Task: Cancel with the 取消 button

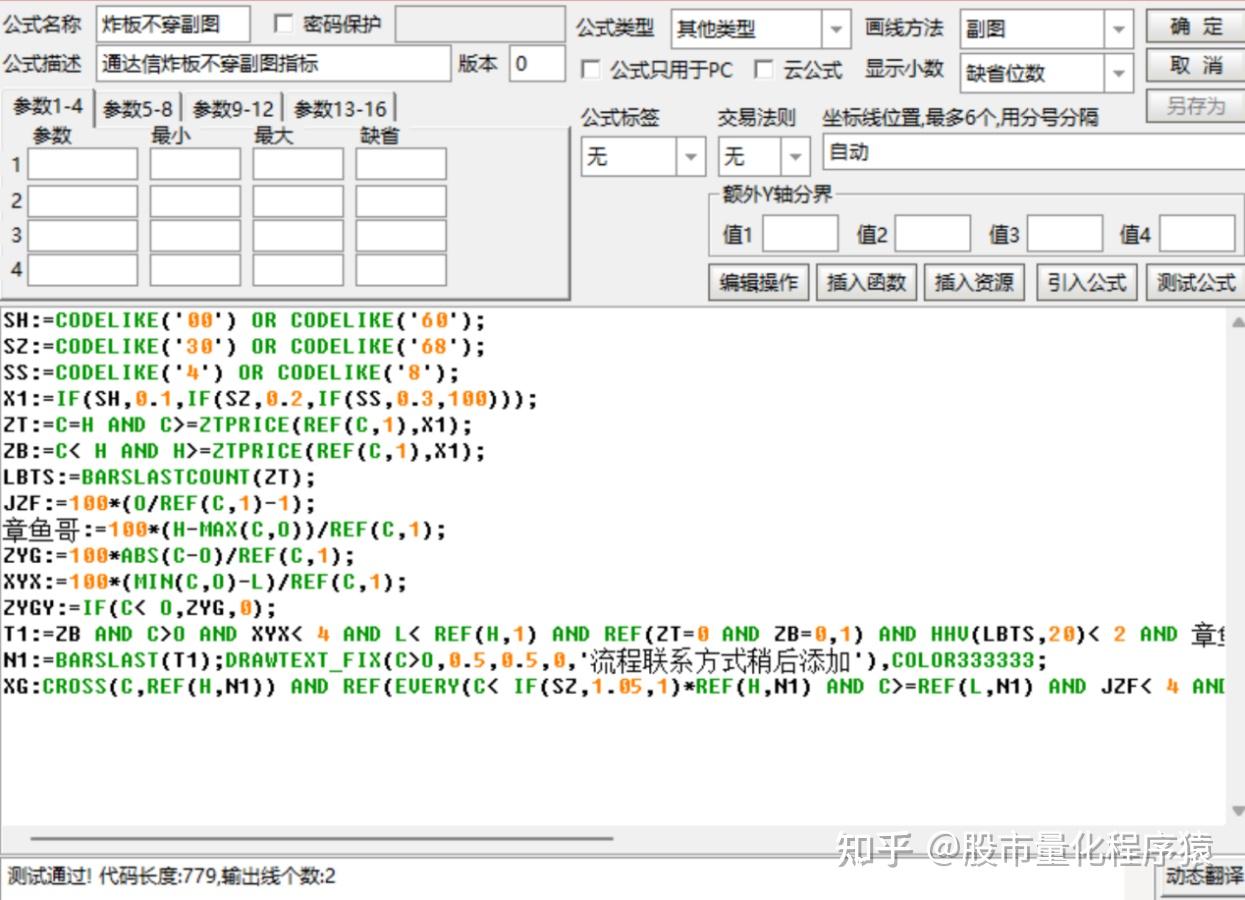Action: [1195, 66]
